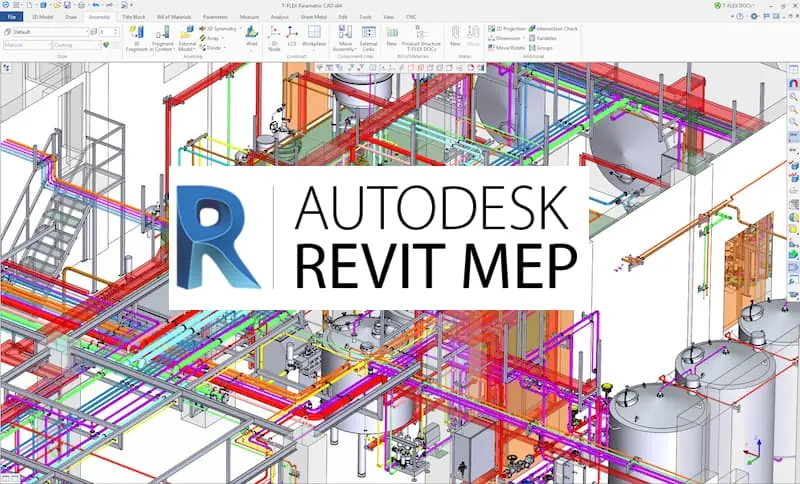Switch to the Bill of Materials tab
800x484 pixels.
coord(174,17)
